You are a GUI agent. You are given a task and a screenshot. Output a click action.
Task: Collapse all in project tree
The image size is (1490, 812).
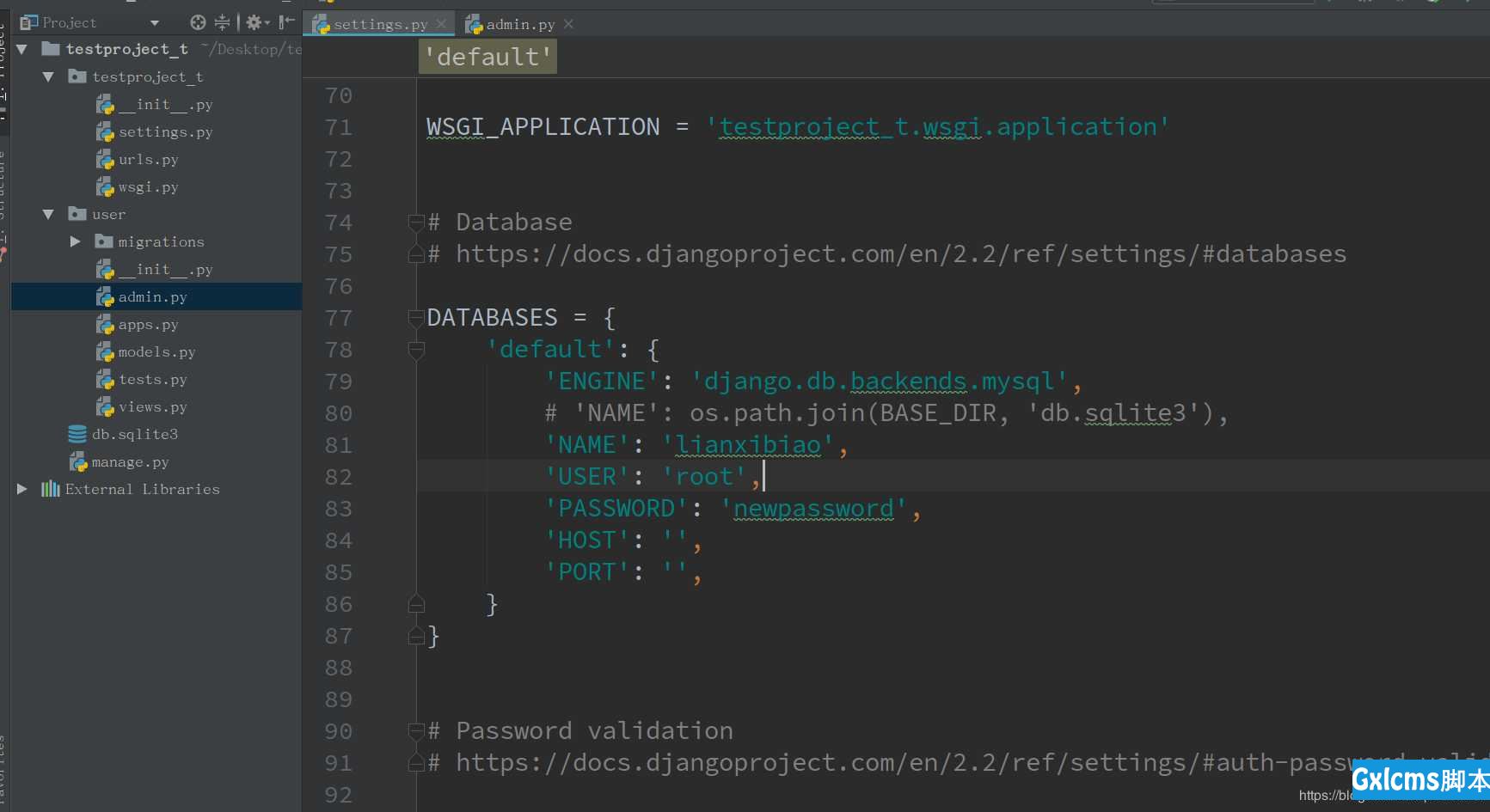click(222, 22)
